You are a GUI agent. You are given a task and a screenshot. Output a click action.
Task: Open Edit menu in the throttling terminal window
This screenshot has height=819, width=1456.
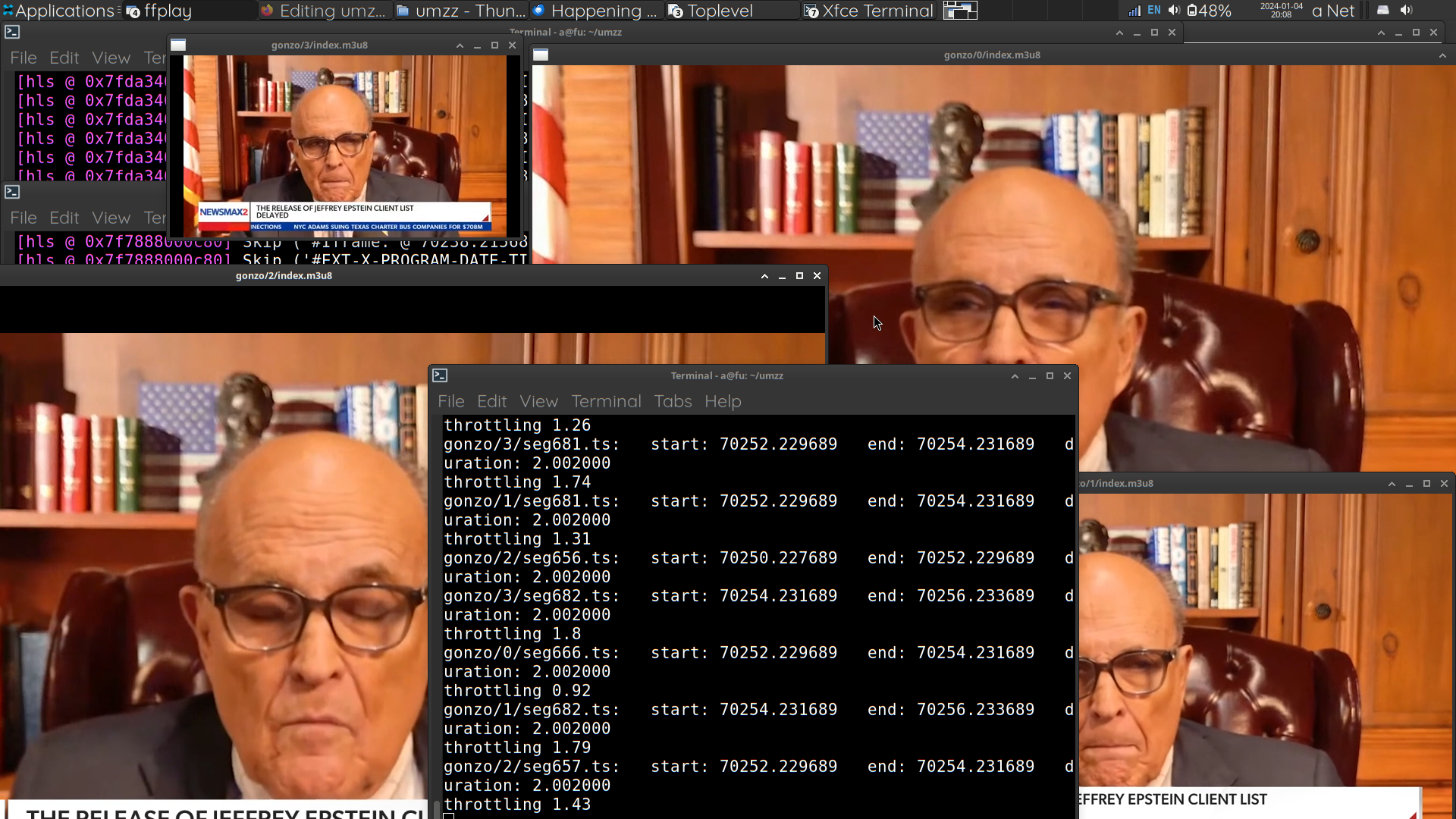coord(492,401)
